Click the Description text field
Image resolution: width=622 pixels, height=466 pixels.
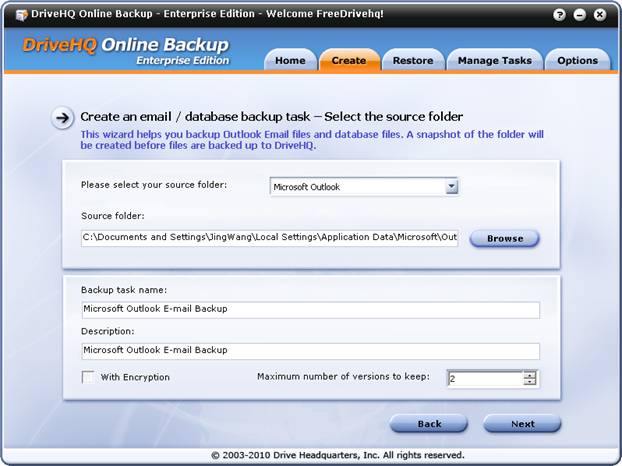310,350
